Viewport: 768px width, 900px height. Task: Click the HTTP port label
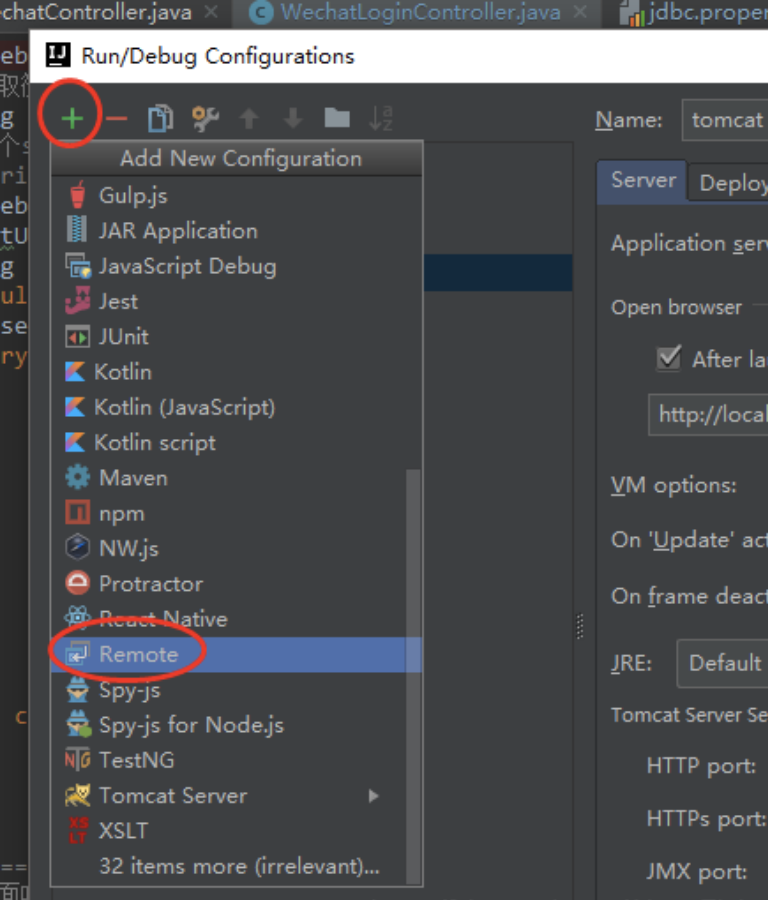tap(701, 766)
